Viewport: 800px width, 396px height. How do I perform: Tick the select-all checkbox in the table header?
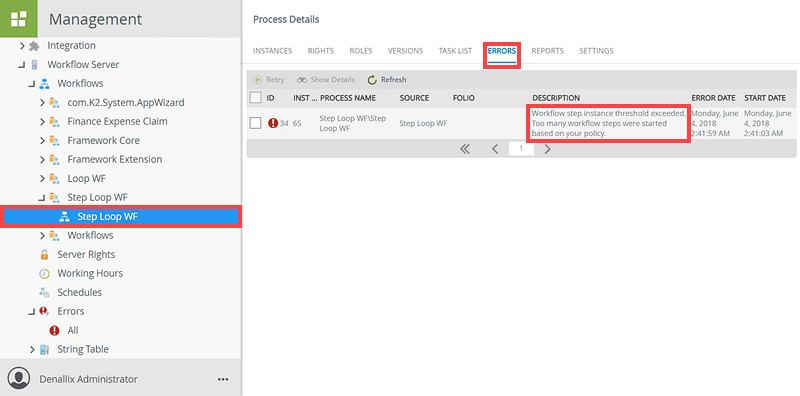pos(256,97)
